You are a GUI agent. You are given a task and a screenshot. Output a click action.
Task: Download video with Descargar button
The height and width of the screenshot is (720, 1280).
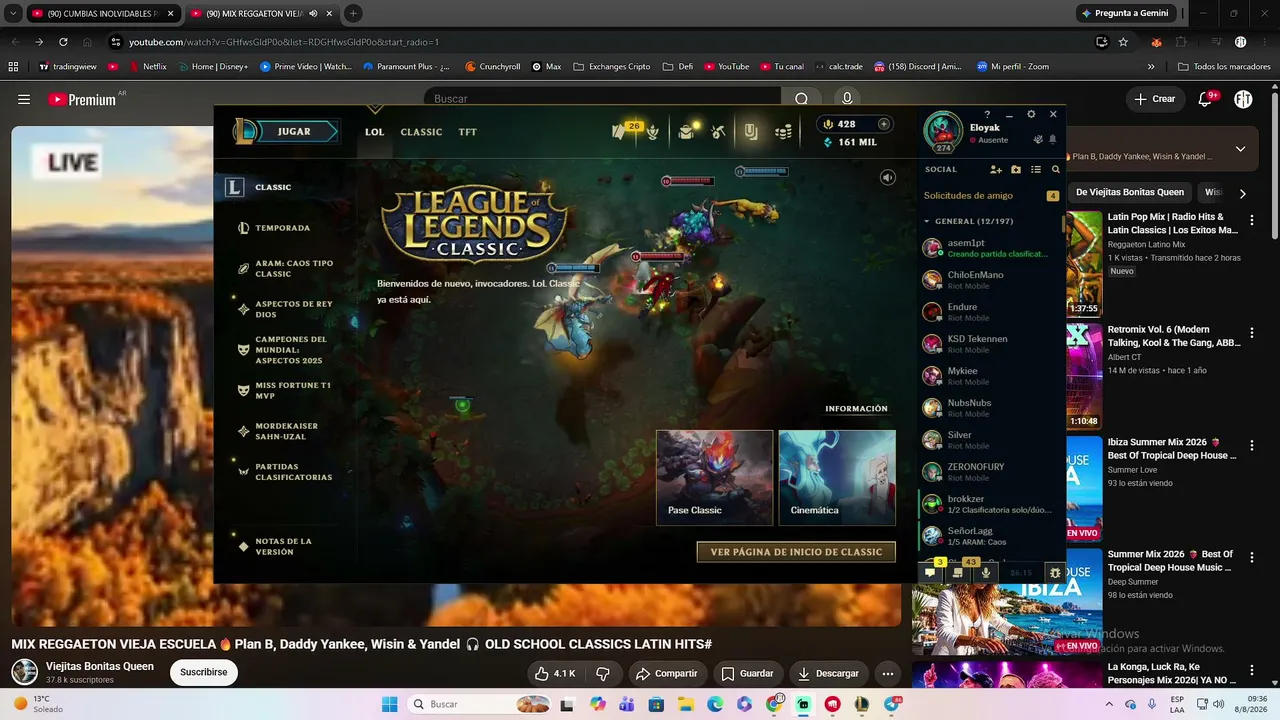click(x=828, y=674)
